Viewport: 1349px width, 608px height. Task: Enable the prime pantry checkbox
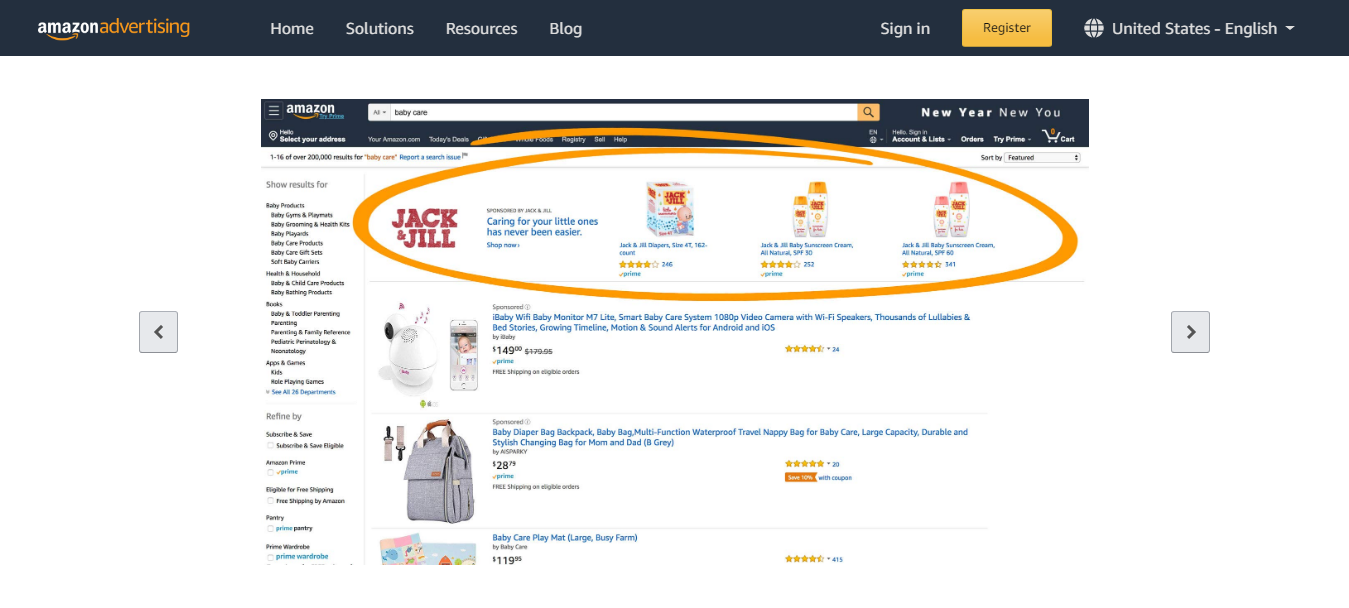(x=270, y=528)
